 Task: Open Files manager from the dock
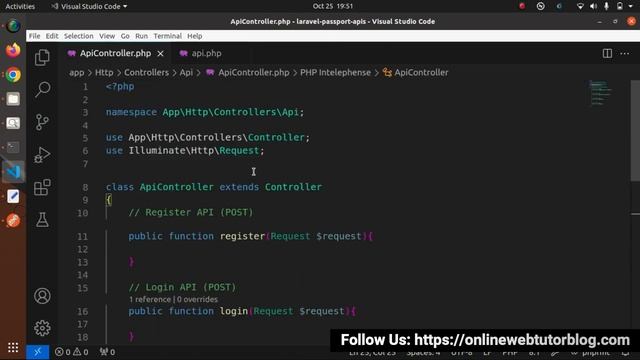tap(13, 99)
